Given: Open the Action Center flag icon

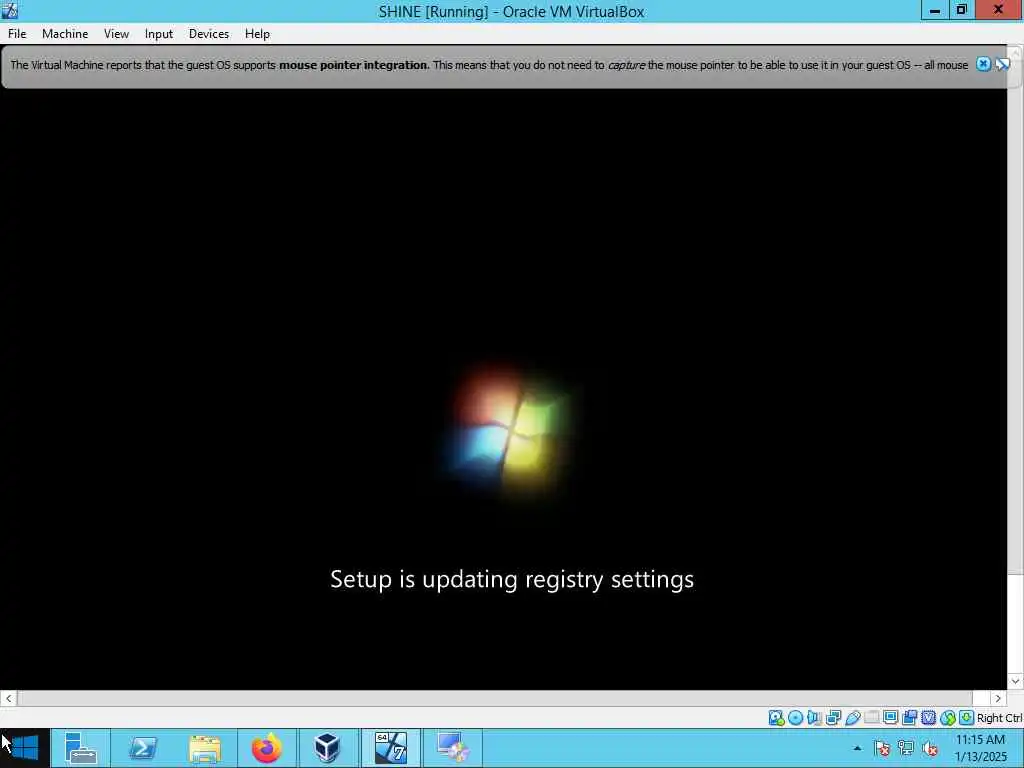Looking at the screenshot, I should [x=882, y=748].
